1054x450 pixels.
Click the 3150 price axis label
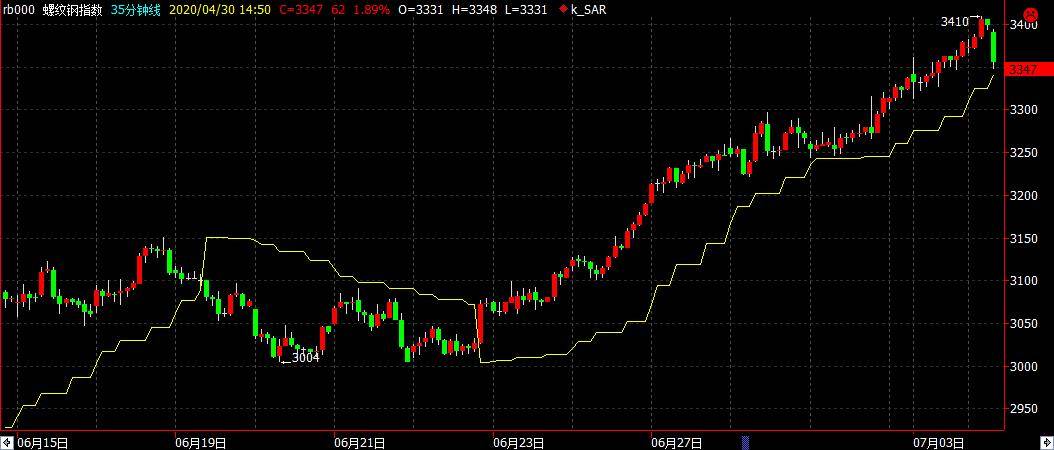(1026, 238)
